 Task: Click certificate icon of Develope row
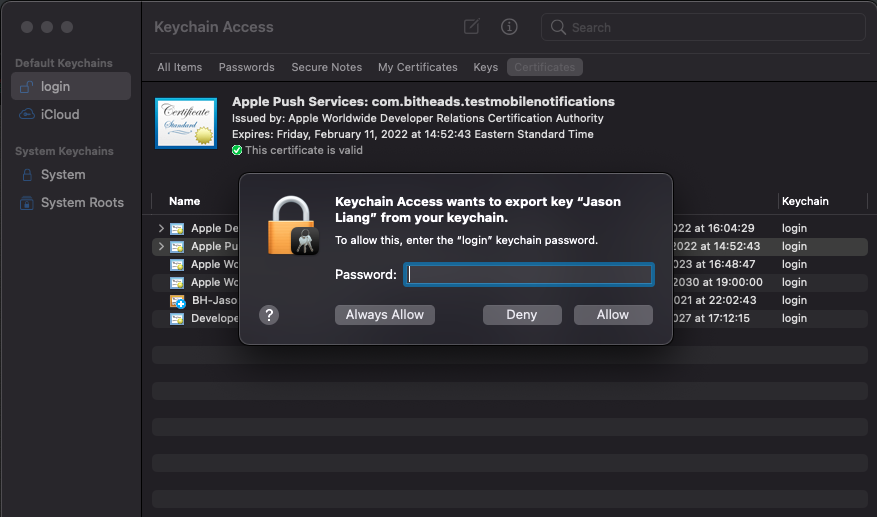177,318
